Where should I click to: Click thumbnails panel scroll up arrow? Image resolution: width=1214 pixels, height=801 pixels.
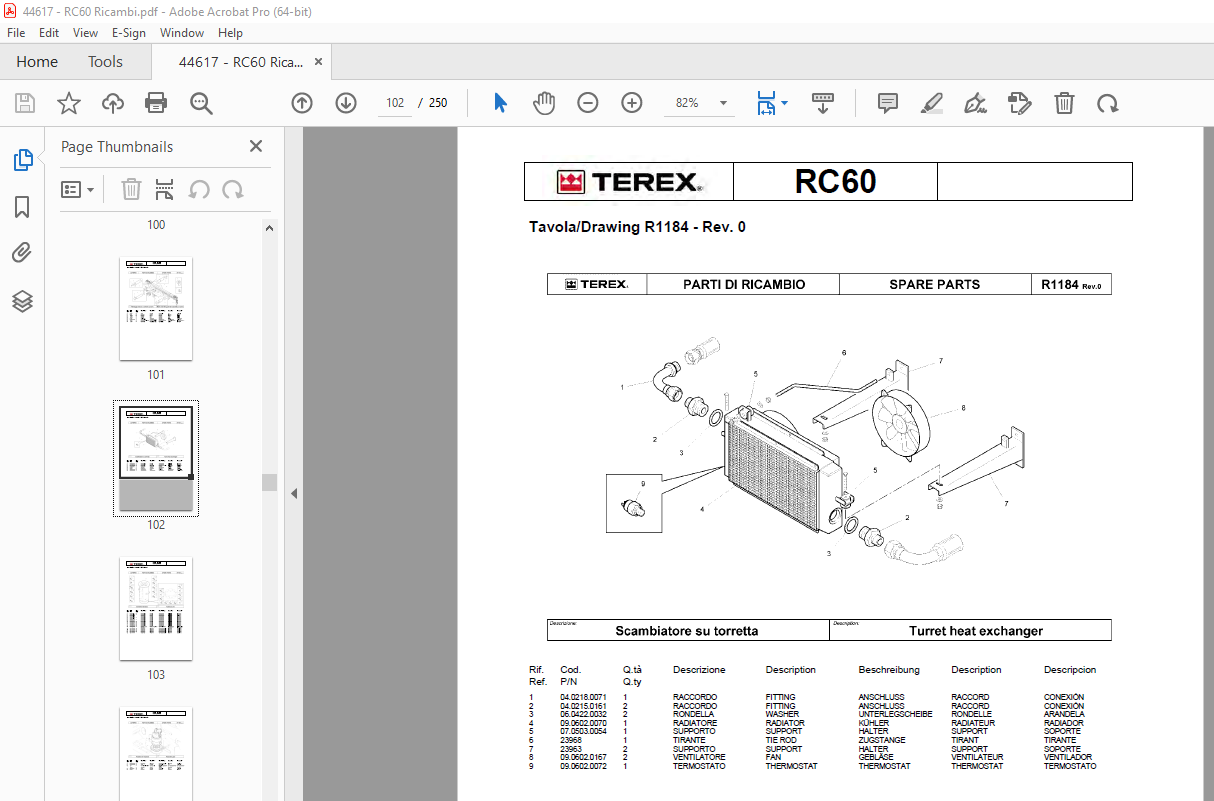coord(269,228)
